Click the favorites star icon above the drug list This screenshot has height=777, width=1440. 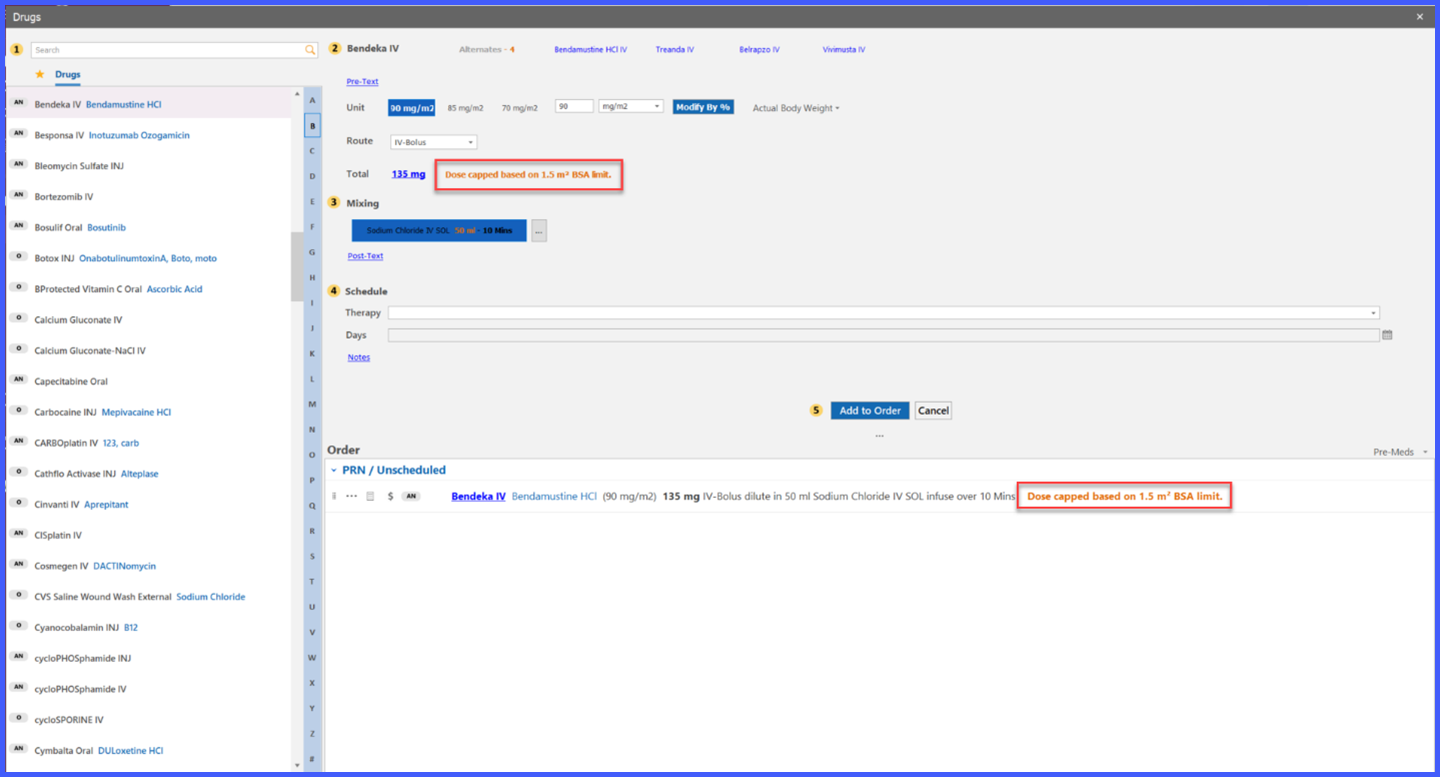(x=40, y=75)
